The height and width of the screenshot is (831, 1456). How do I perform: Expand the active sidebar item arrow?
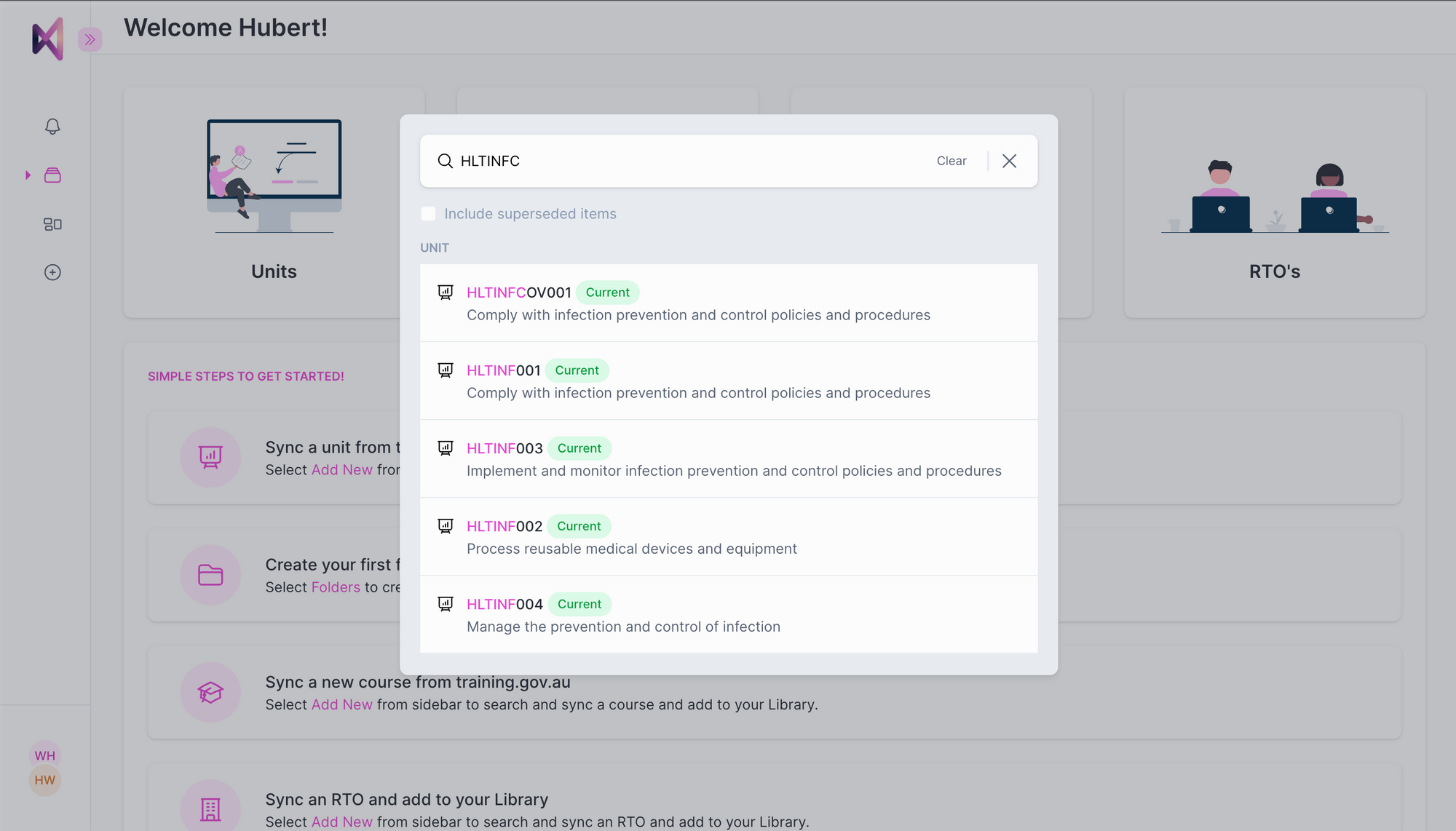(28, 175)
